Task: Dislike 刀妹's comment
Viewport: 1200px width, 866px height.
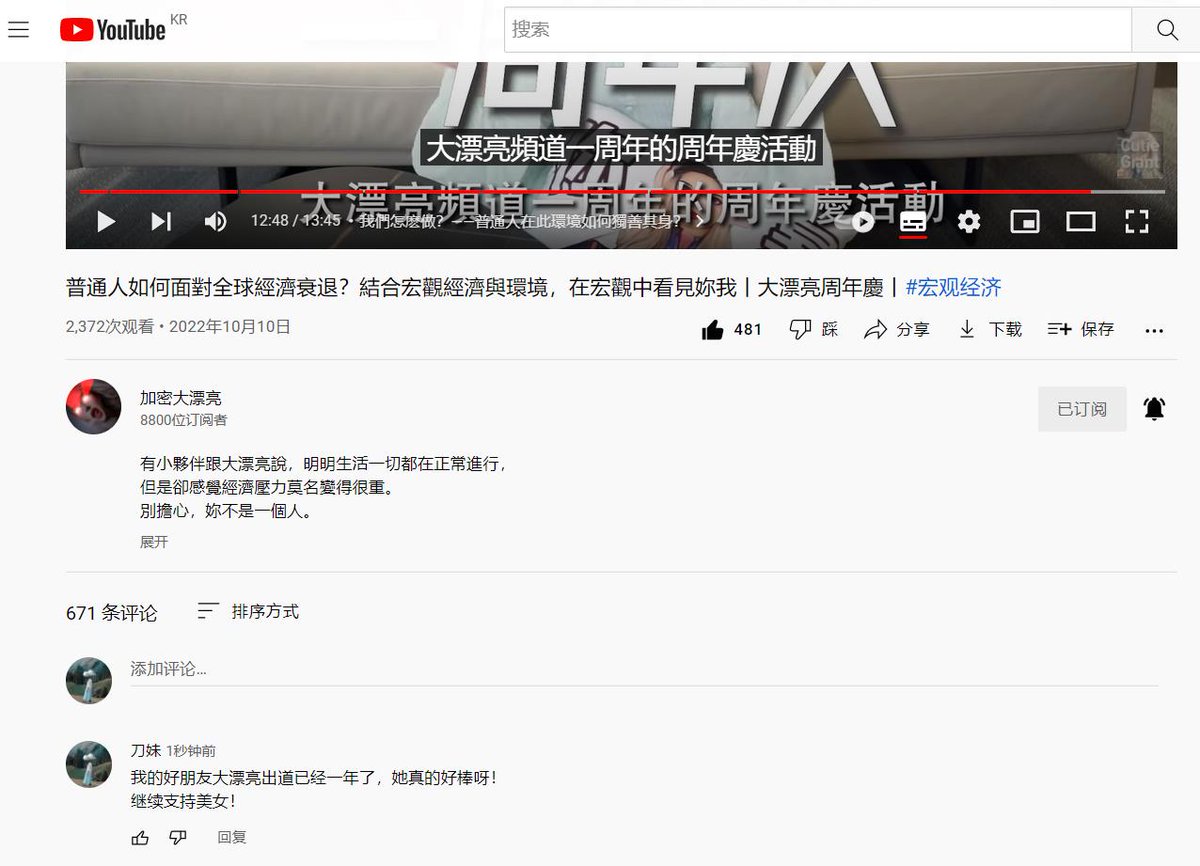Action: (177, 837)
